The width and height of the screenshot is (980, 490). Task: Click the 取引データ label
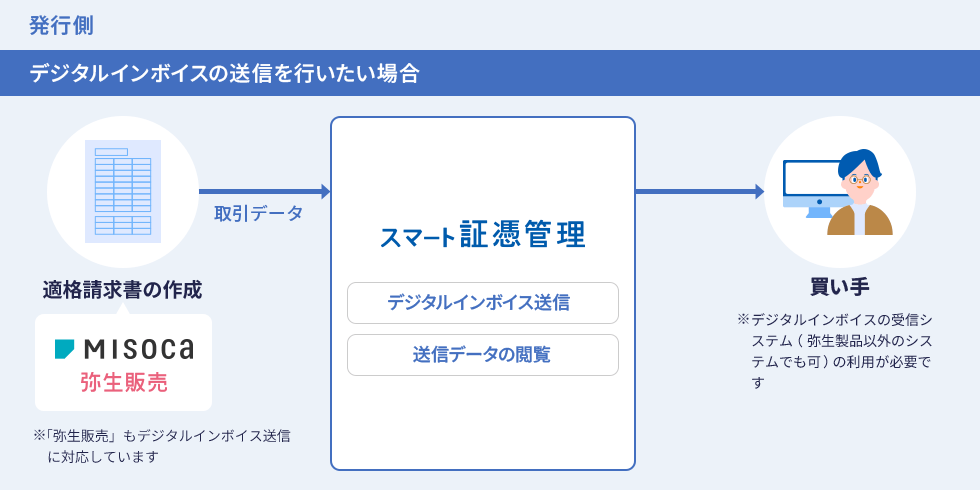tap(258, 214)
